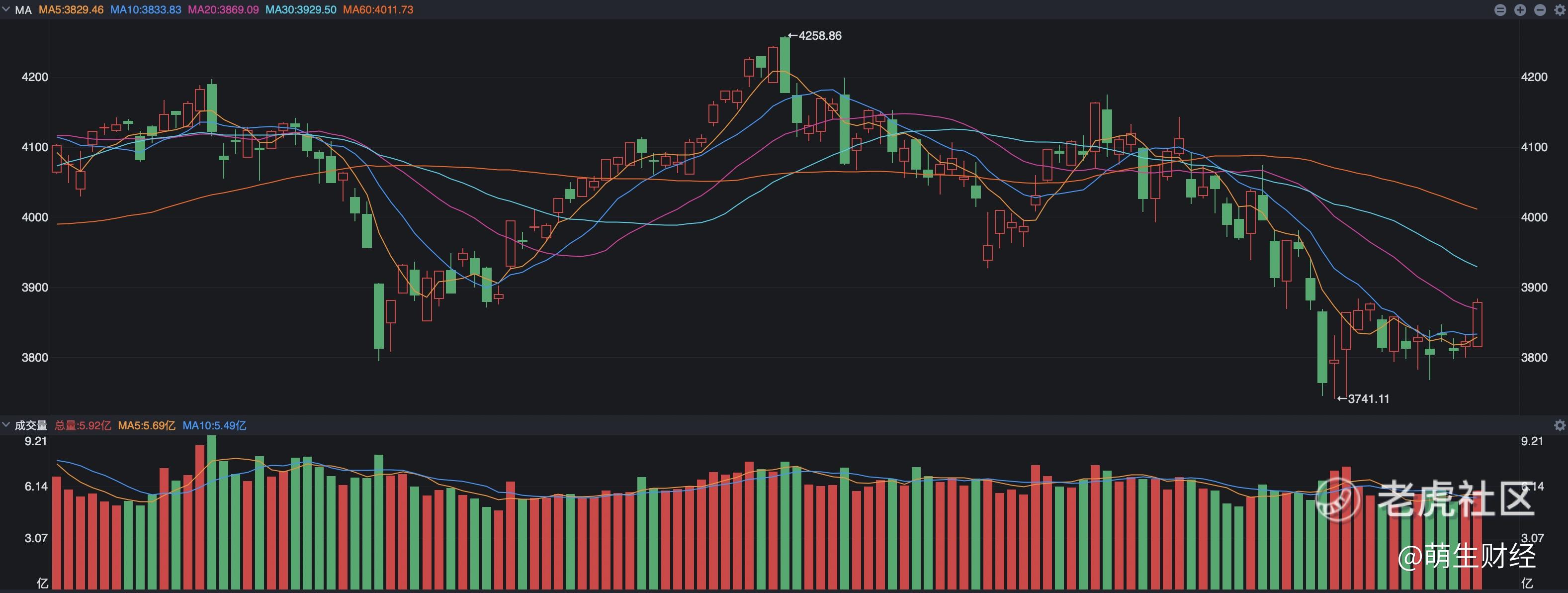Viewport: 1568px width, 593px height.
Task: Click the MA10:3833.83 value
Action: [x=146, y=10]
